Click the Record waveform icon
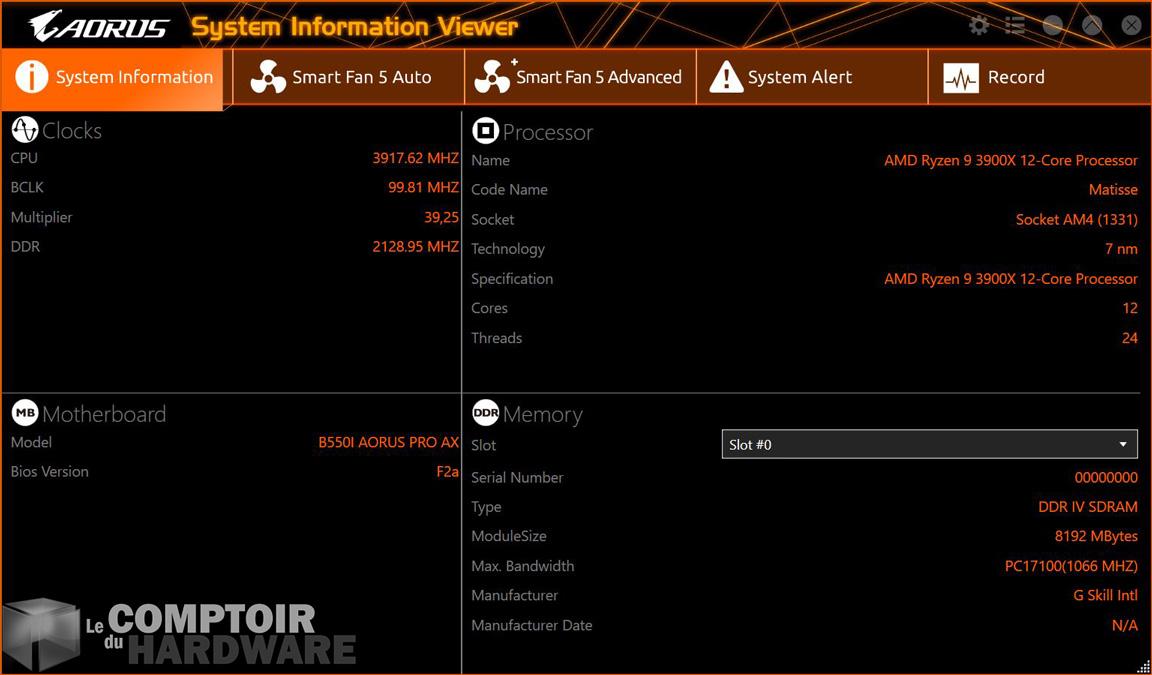This screenshot has width=1152, height=675. pos(961,78)
